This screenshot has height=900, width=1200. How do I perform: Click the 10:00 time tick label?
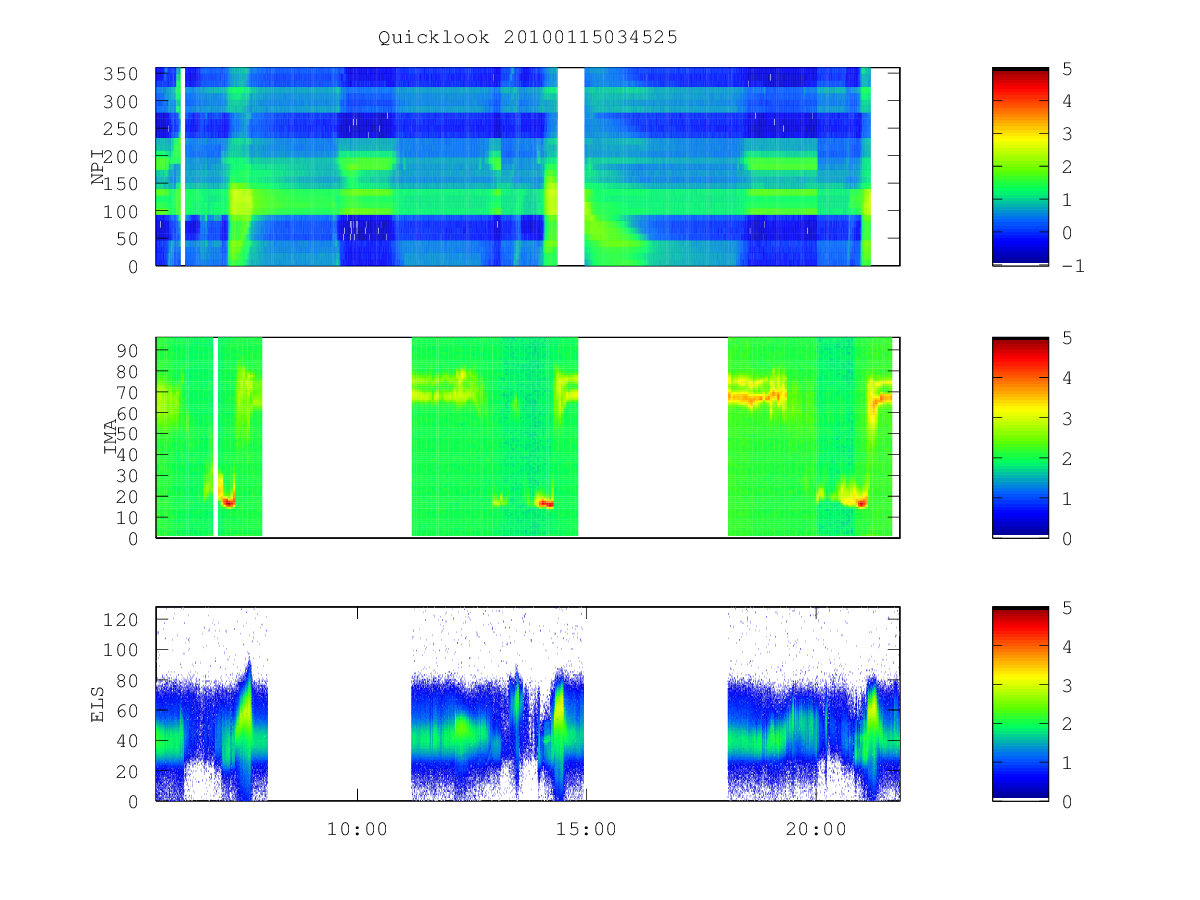pyautogui.click(x=357, y=829)
